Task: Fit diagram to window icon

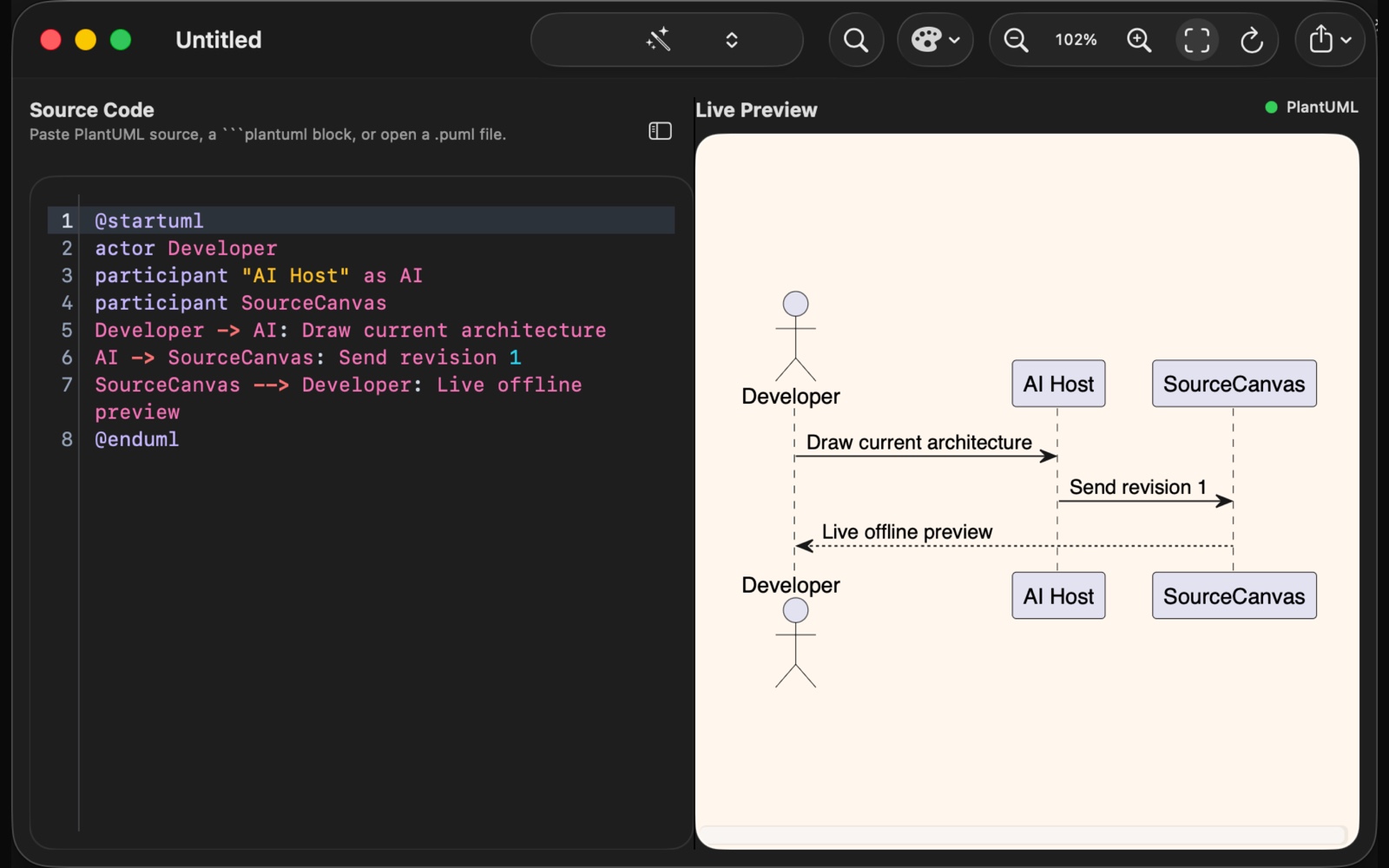Action: 1196,40
